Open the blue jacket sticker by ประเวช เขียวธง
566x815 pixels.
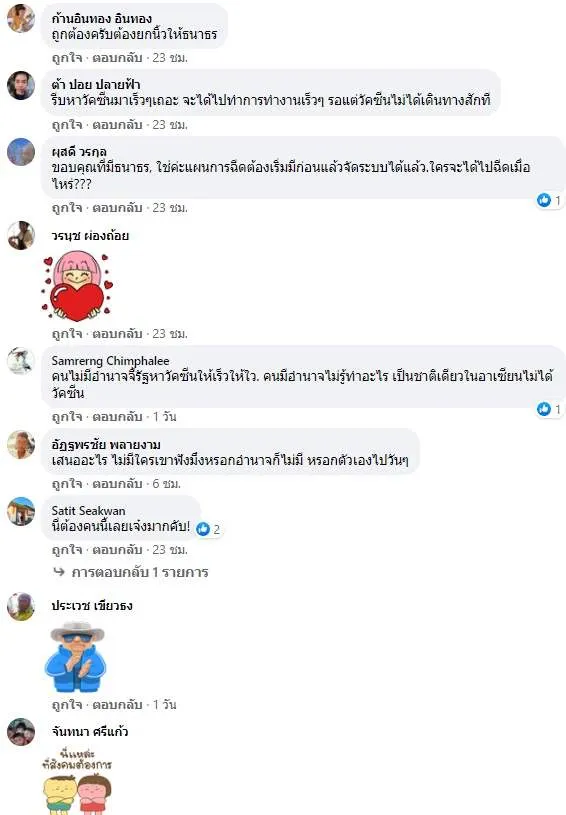[x=76, y=656]
